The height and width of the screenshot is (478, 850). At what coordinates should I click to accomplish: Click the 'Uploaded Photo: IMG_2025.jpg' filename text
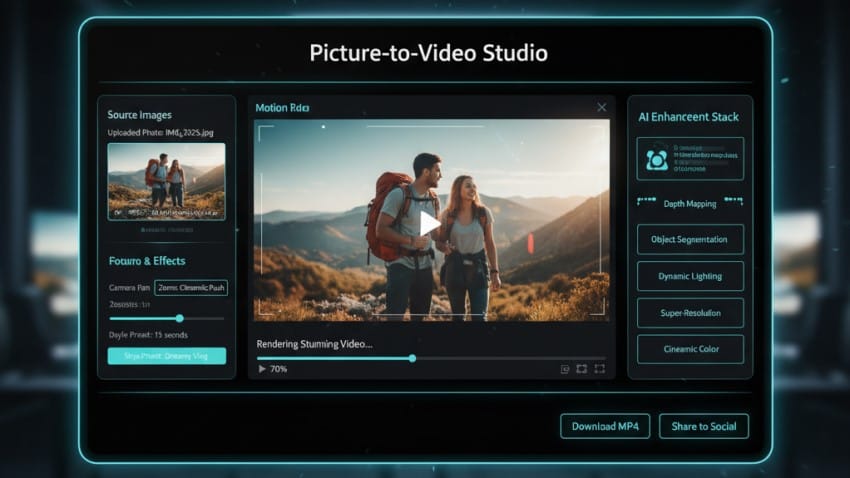tap(160, 133)
